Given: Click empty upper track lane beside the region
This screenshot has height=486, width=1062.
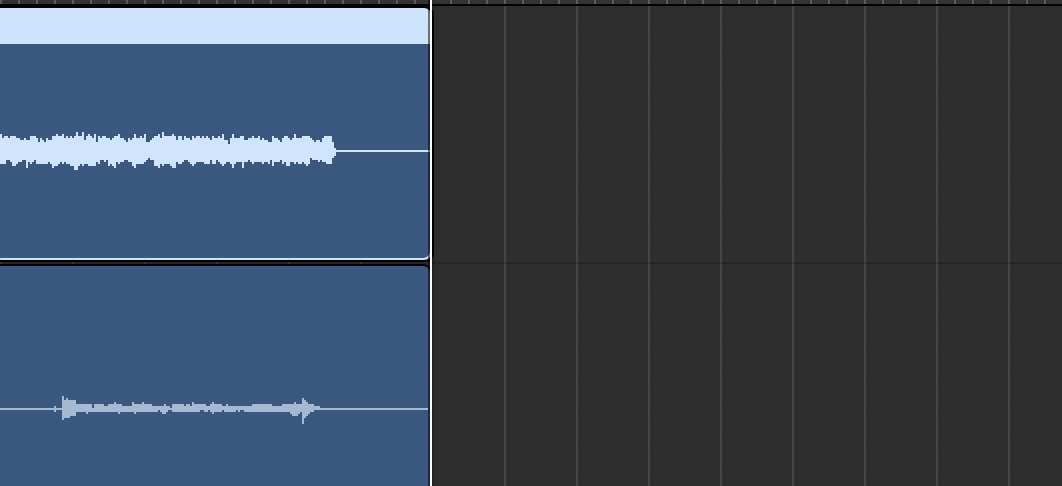Looking at the screenshot, I should 746,134.
